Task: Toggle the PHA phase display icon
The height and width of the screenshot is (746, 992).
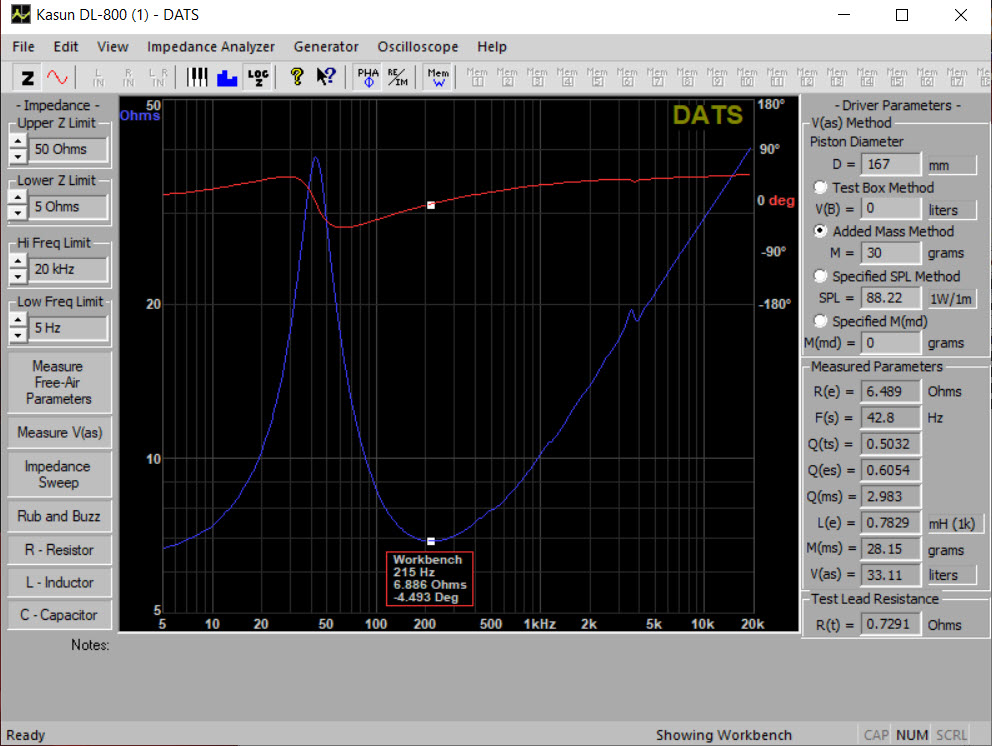Action: pos(368,77)
